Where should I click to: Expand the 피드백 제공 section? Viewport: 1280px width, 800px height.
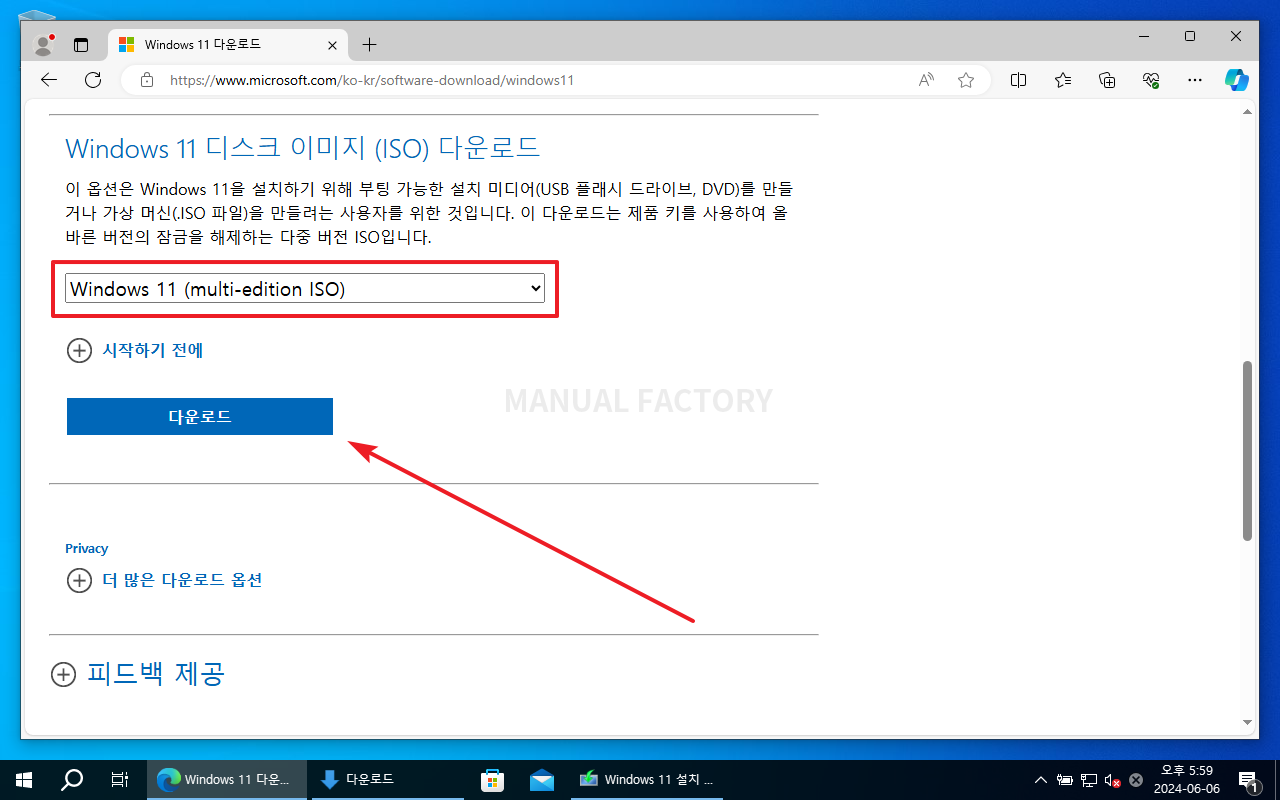tap(138, 674)
